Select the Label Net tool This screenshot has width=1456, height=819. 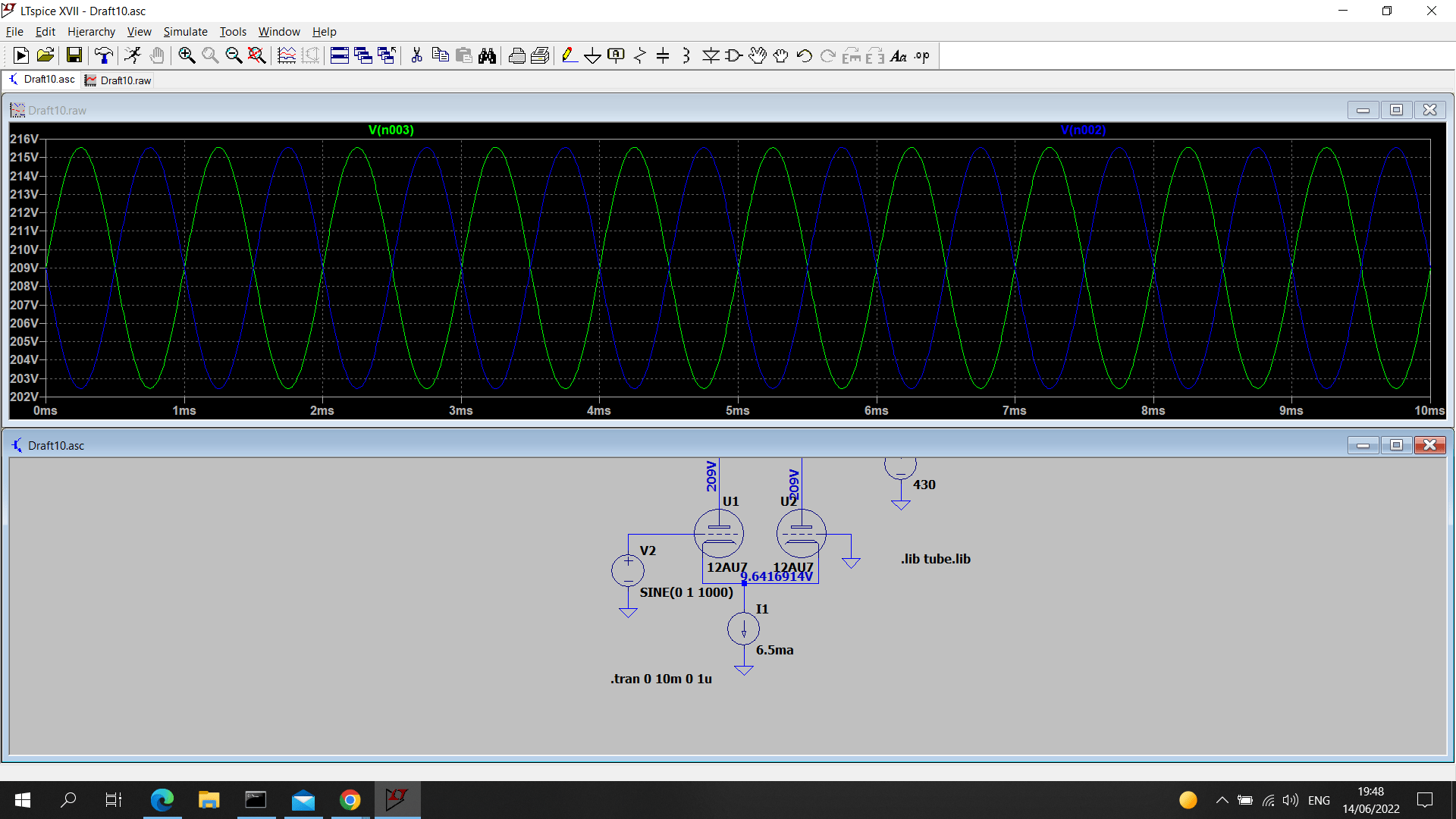(x=617, y=55)
